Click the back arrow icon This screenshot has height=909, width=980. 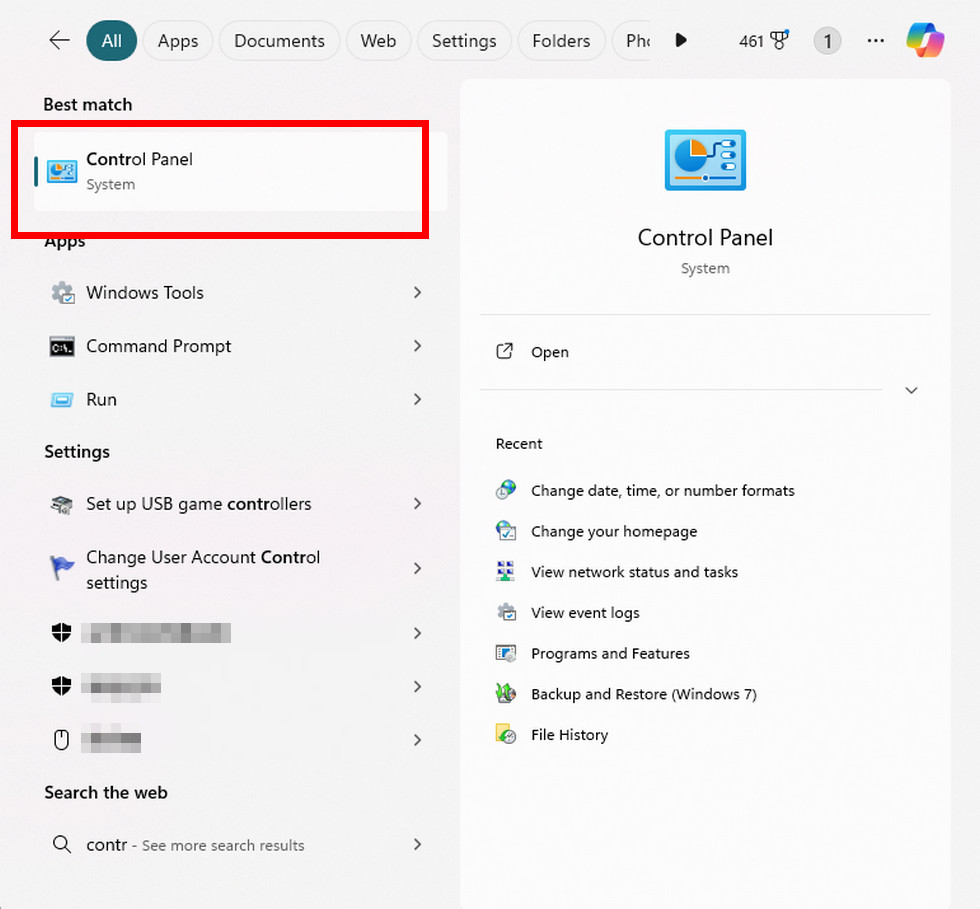pos(60,40)
